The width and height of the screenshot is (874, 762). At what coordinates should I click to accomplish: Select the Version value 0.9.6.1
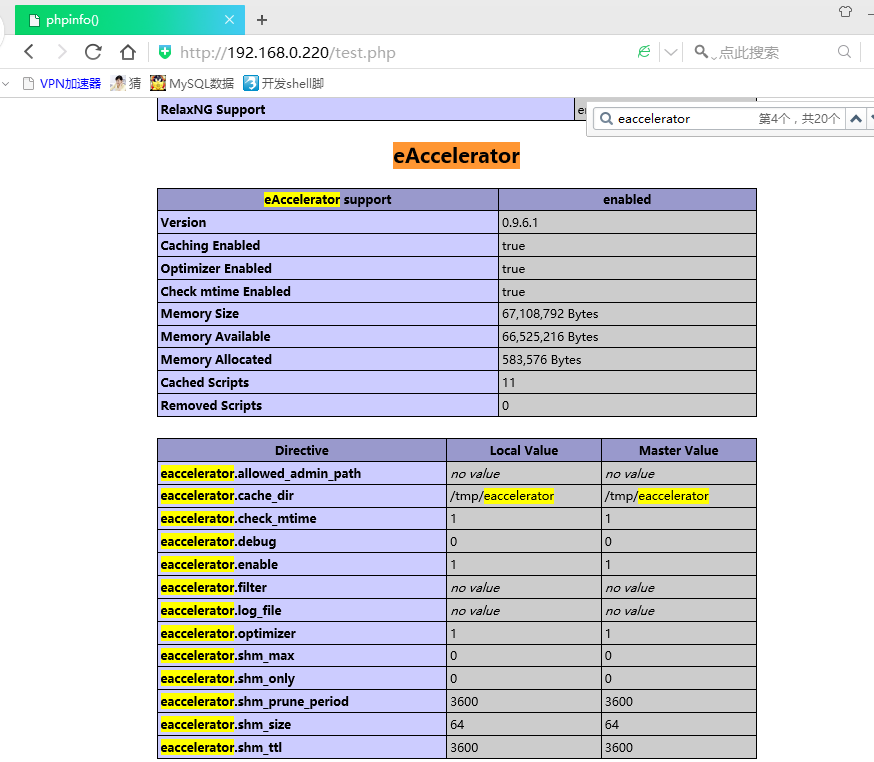pos(519,222)
